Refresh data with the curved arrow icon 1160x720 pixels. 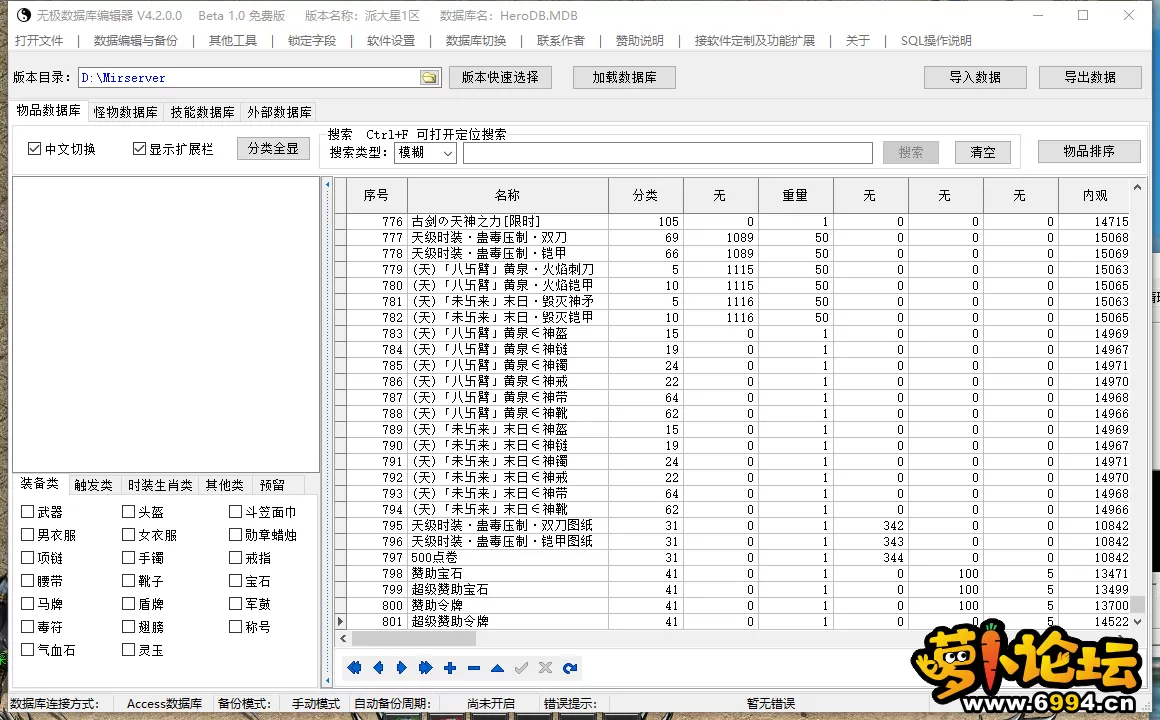click(x=570, y=668)
